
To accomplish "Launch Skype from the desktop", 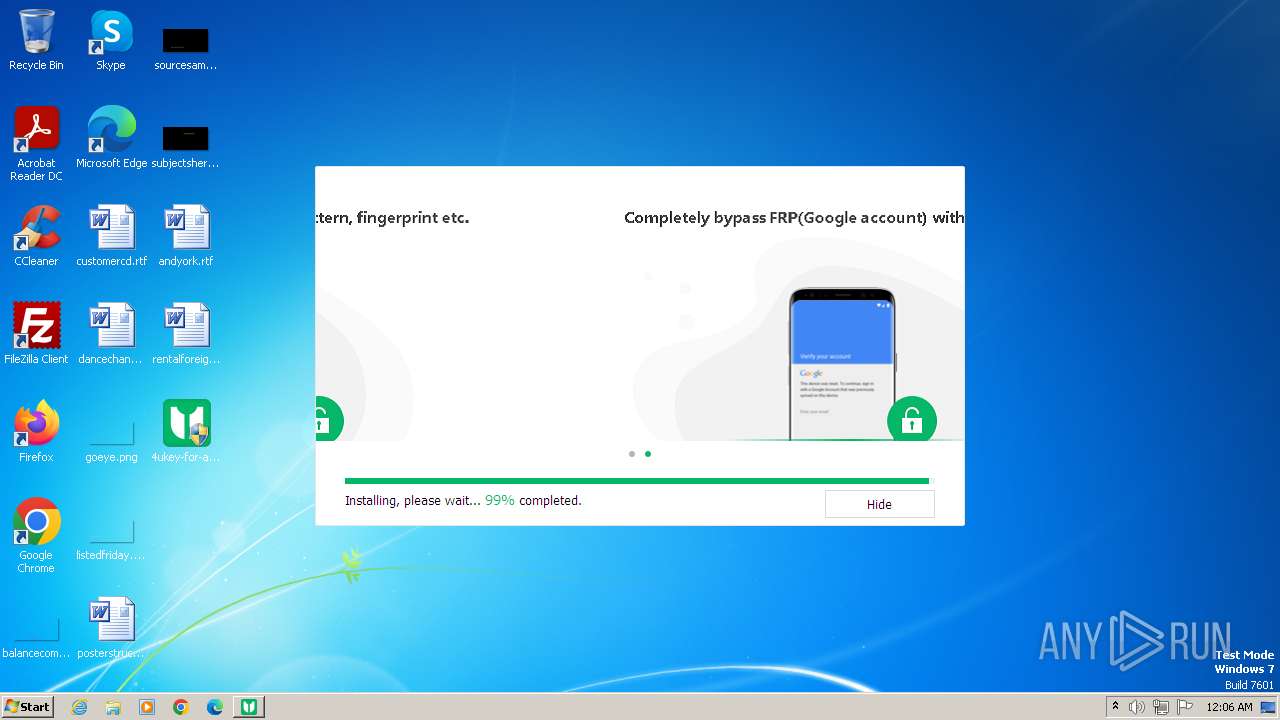I will [x=111, y=40].
